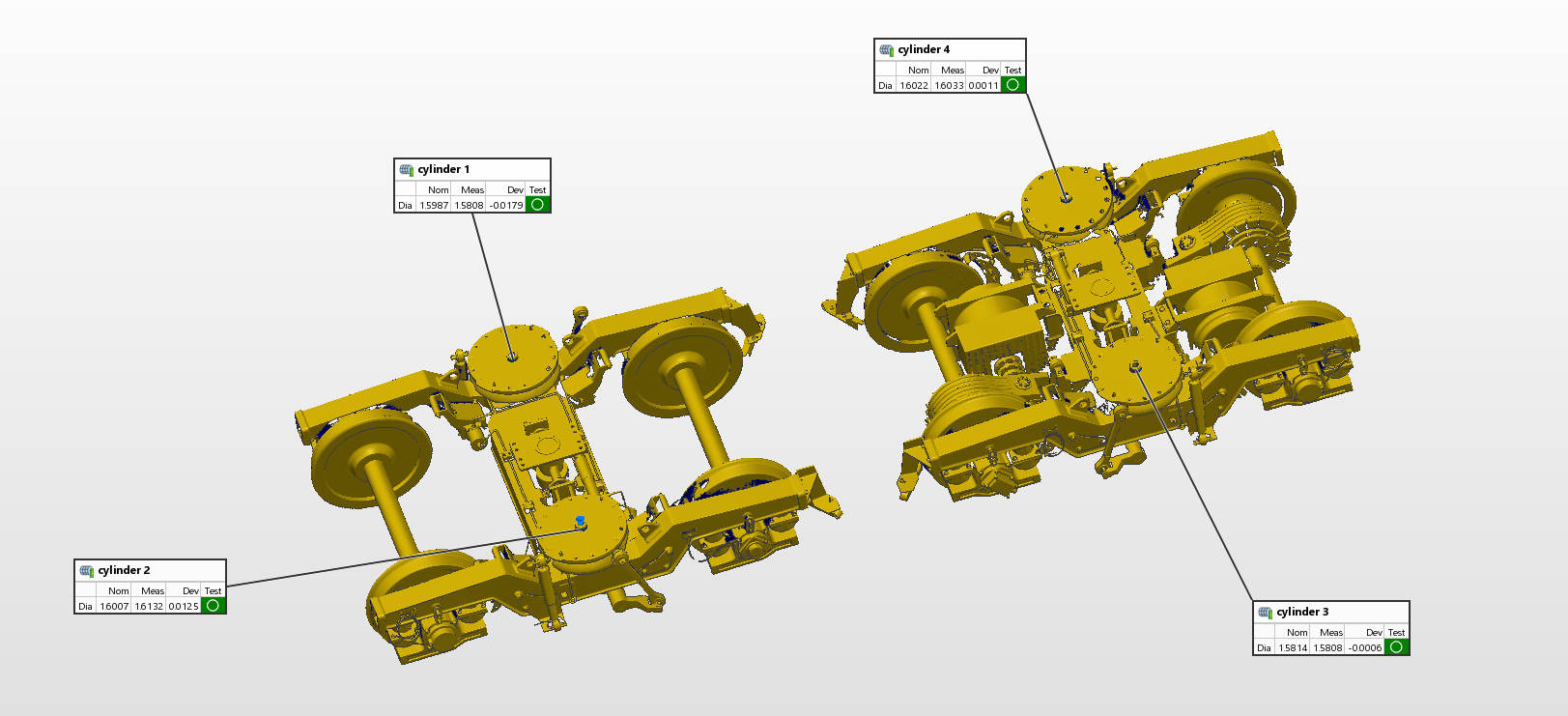Select the cylinder 1 annotation title
The image size is (1568, 716).
pyautogui.click(x=443, y=170)
